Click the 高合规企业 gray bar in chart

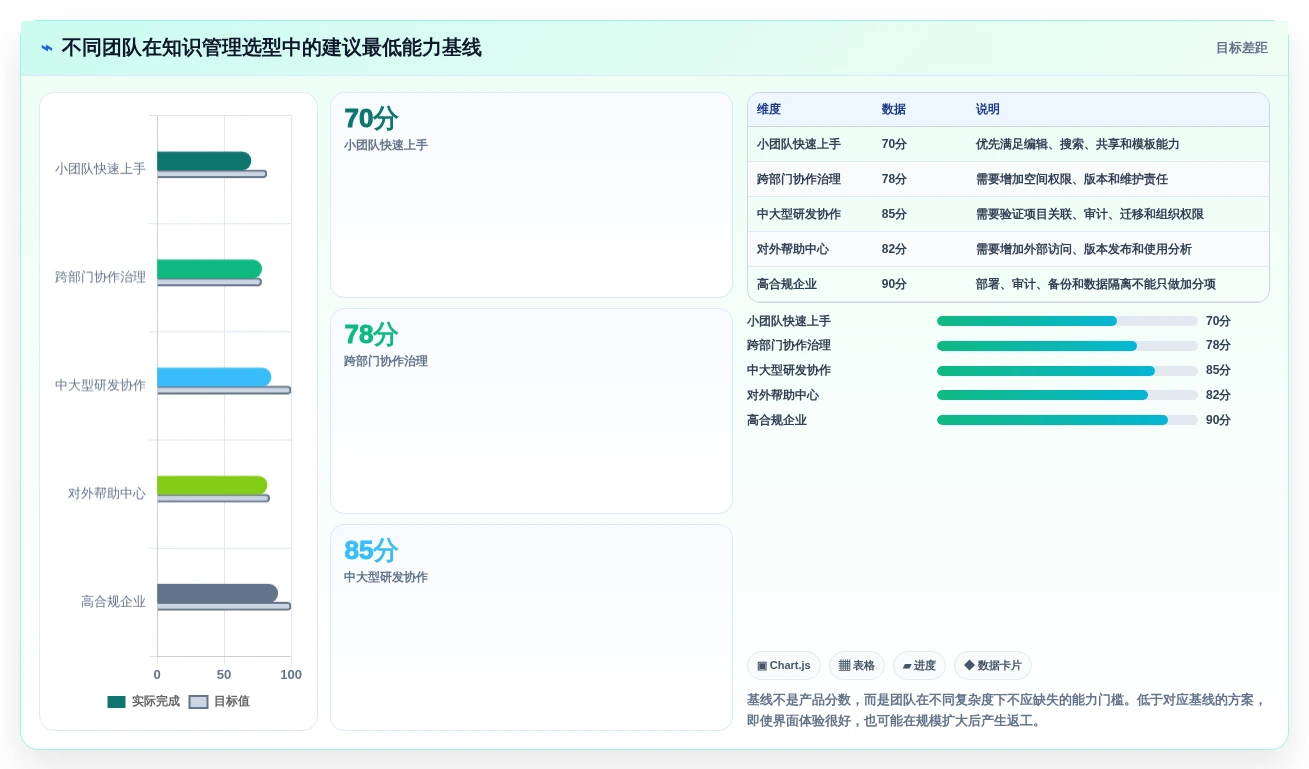[x=217, y=593]
